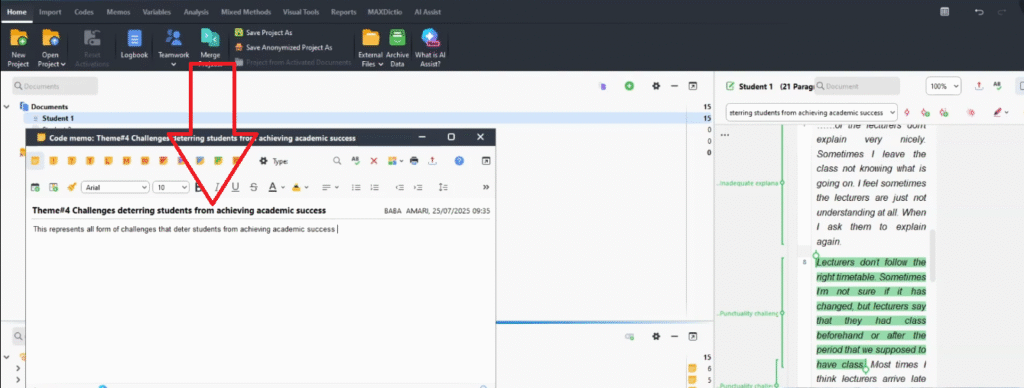Select the default yellow memo type icon
The width and height of the screenshot is (1024, 388).
coord(35,161)
